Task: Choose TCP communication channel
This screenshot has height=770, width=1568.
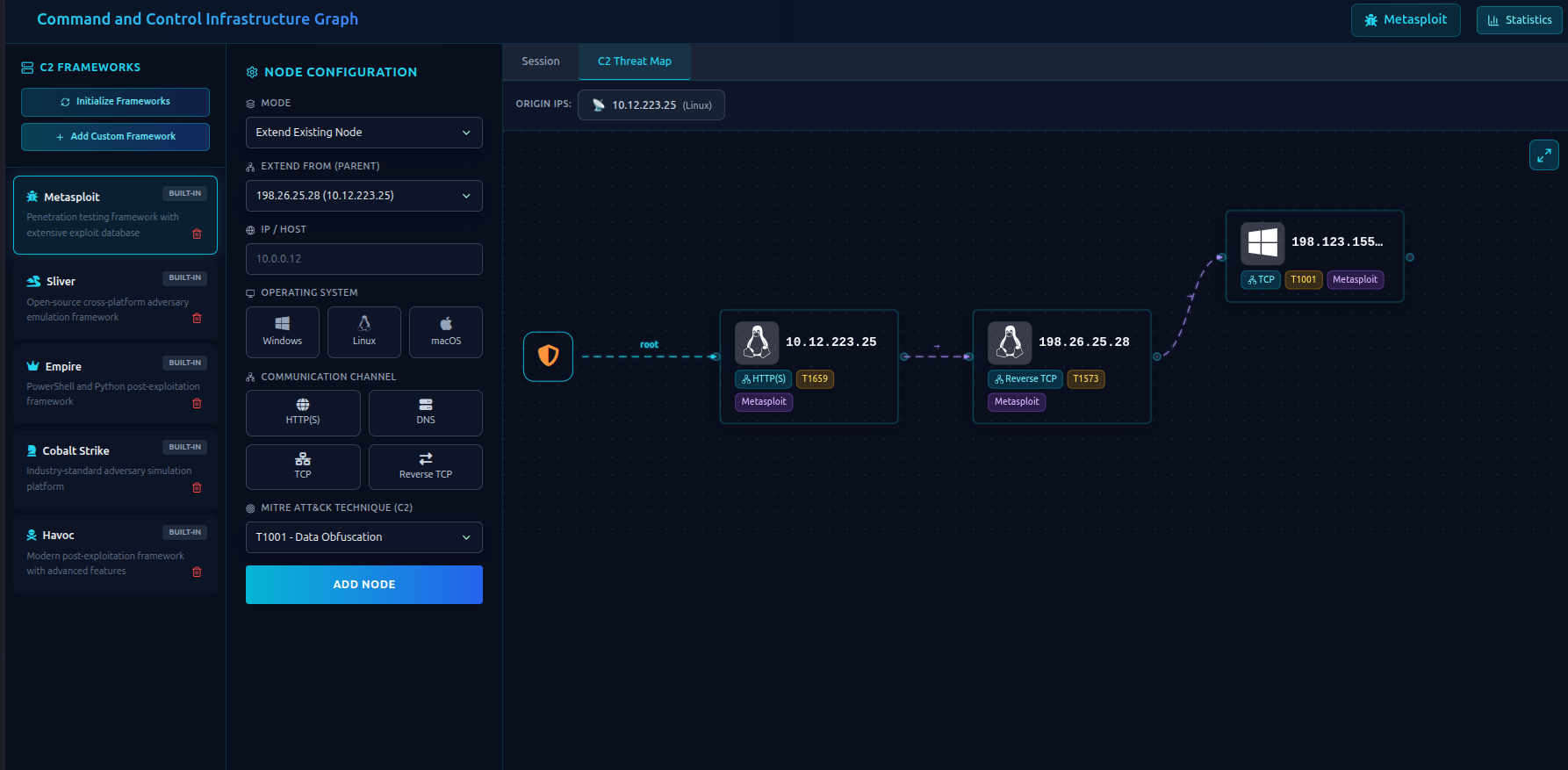Action: click(x=303, y=467)
